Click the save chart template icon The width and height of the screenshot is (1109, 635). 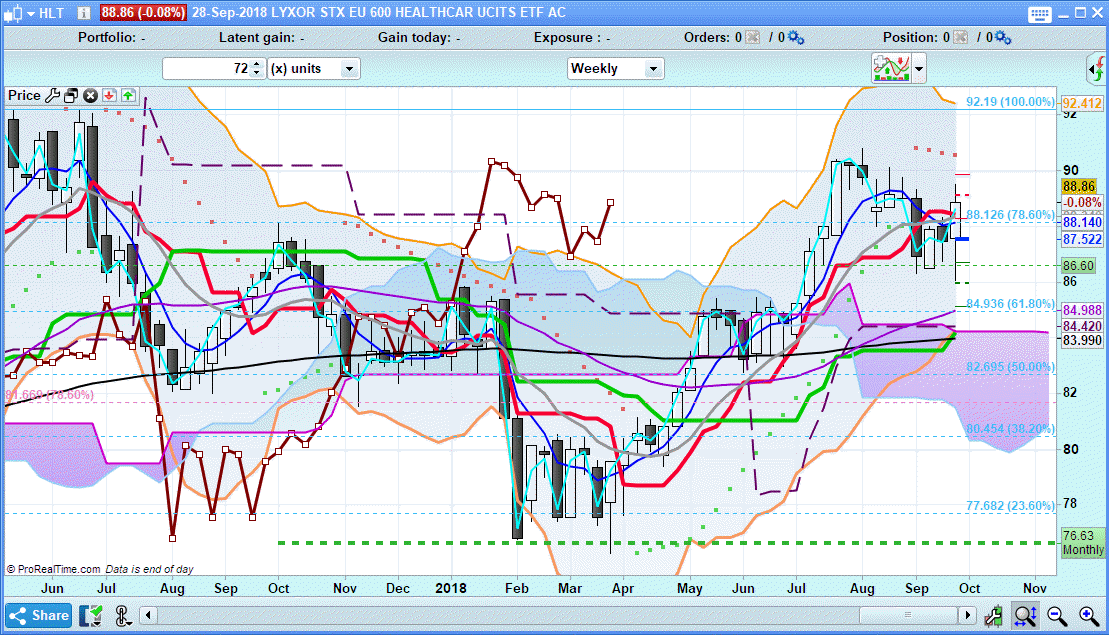(x=91, y=616)
